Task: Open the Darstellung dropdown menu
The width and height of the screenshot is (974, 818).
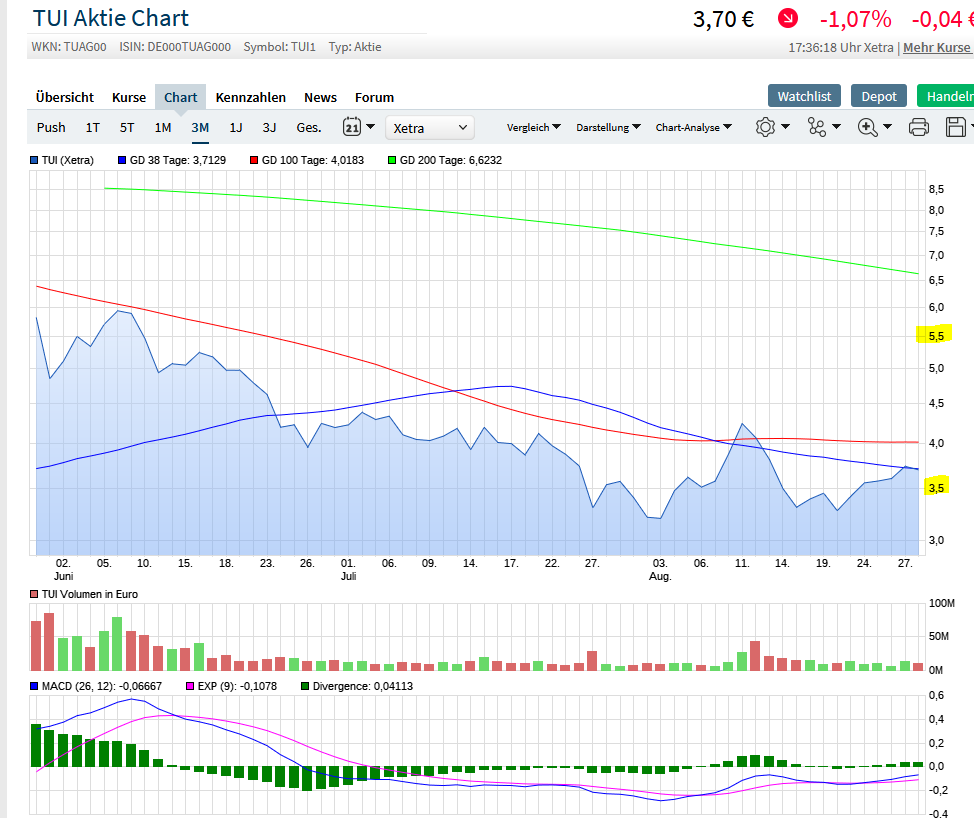Action: [608, 127]
